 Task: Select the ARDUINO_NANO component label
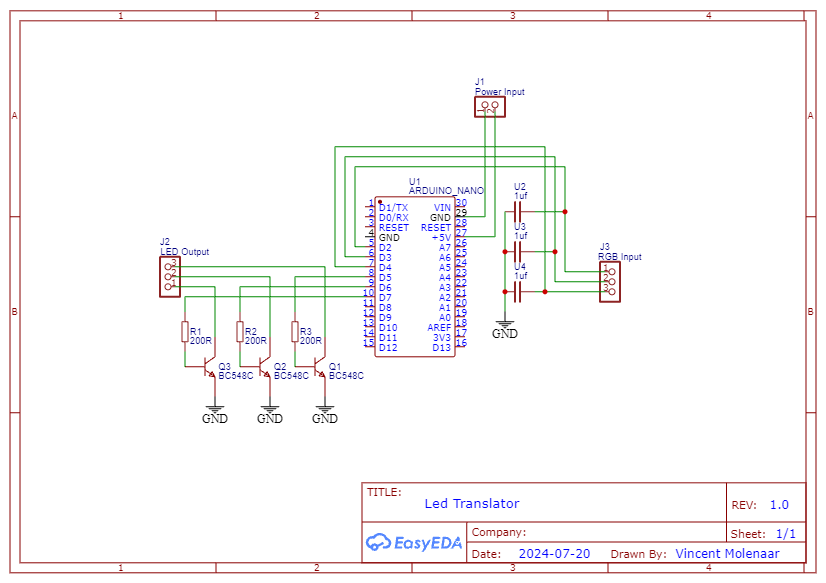click(x=446, y=190)
